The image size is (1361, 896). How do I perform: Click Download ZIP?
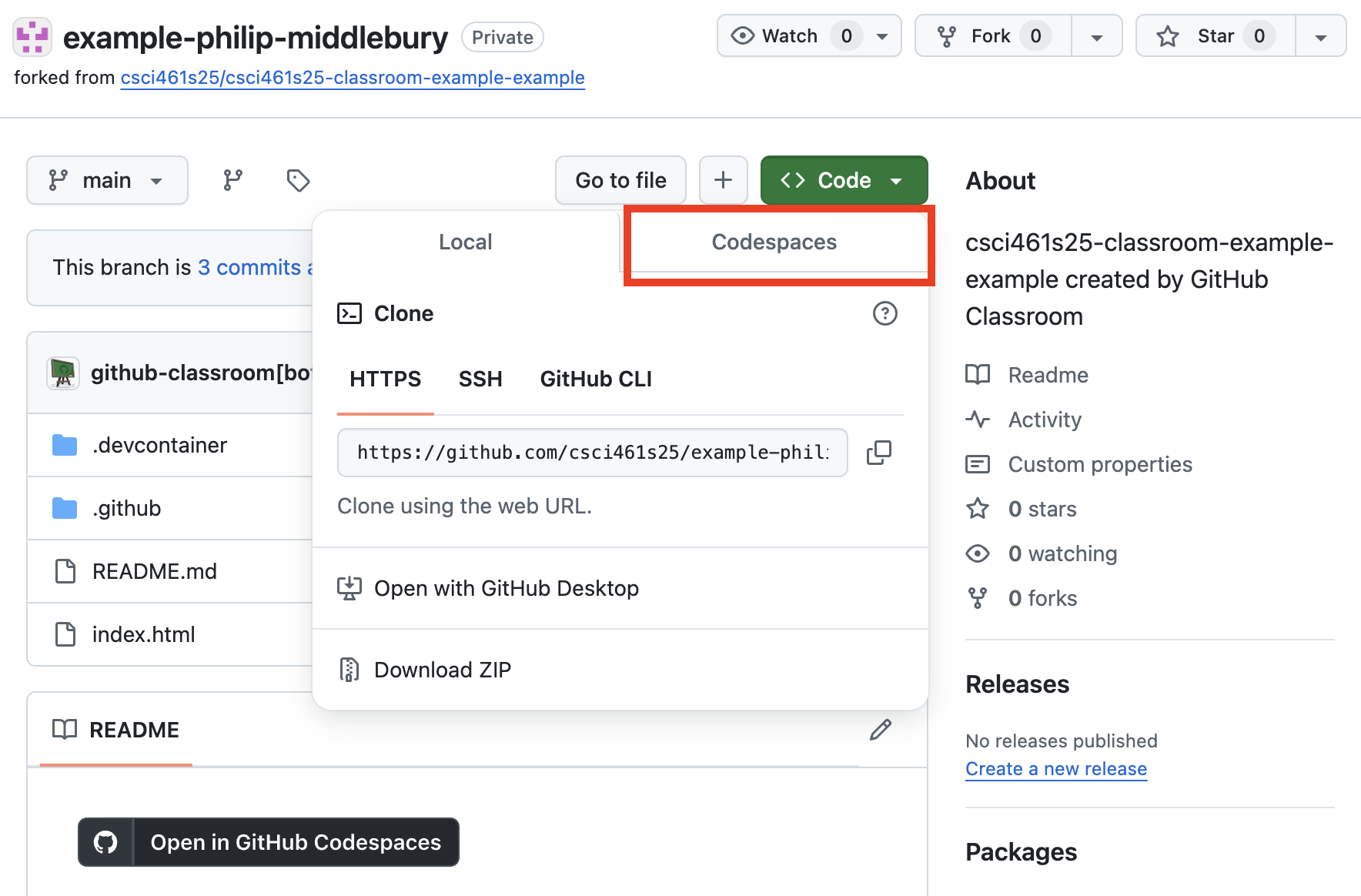coord(443,670)
